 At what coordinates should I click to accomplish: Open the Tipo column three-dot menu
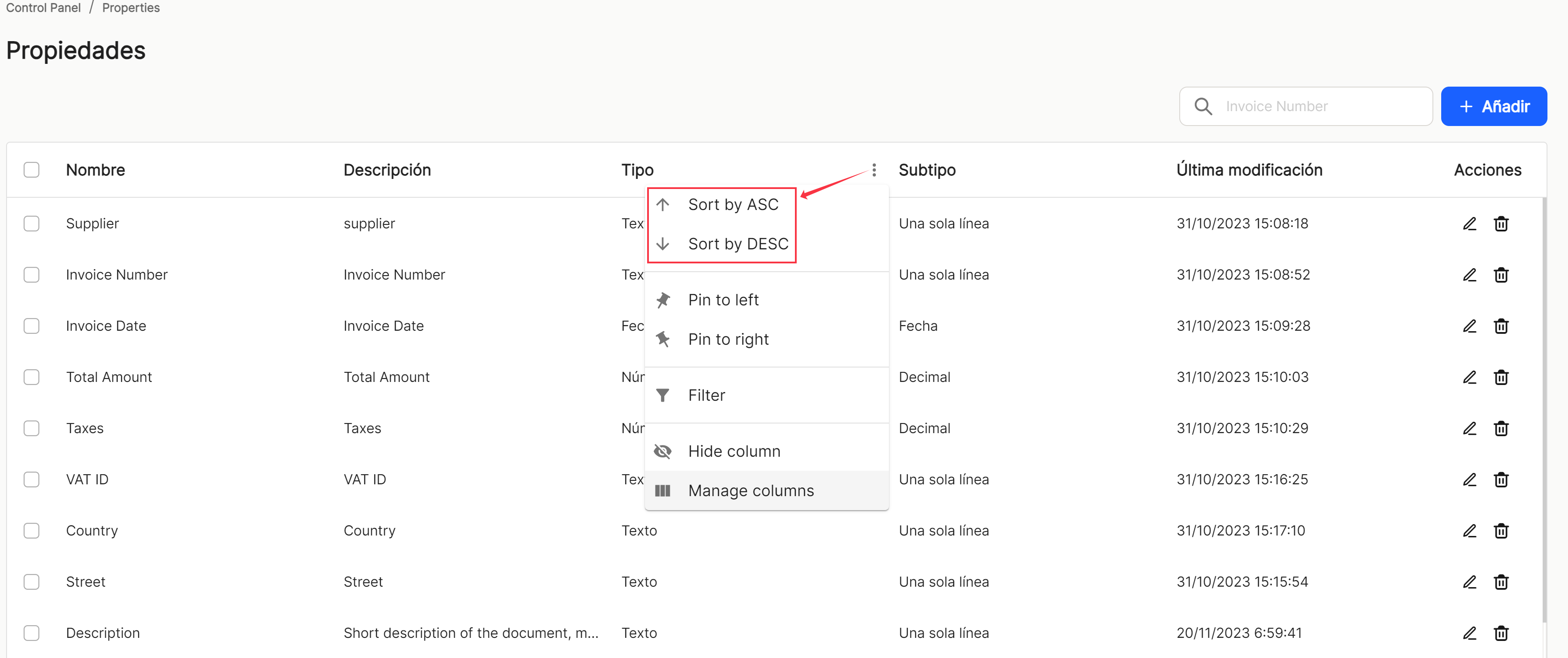(x=874, y=170)
